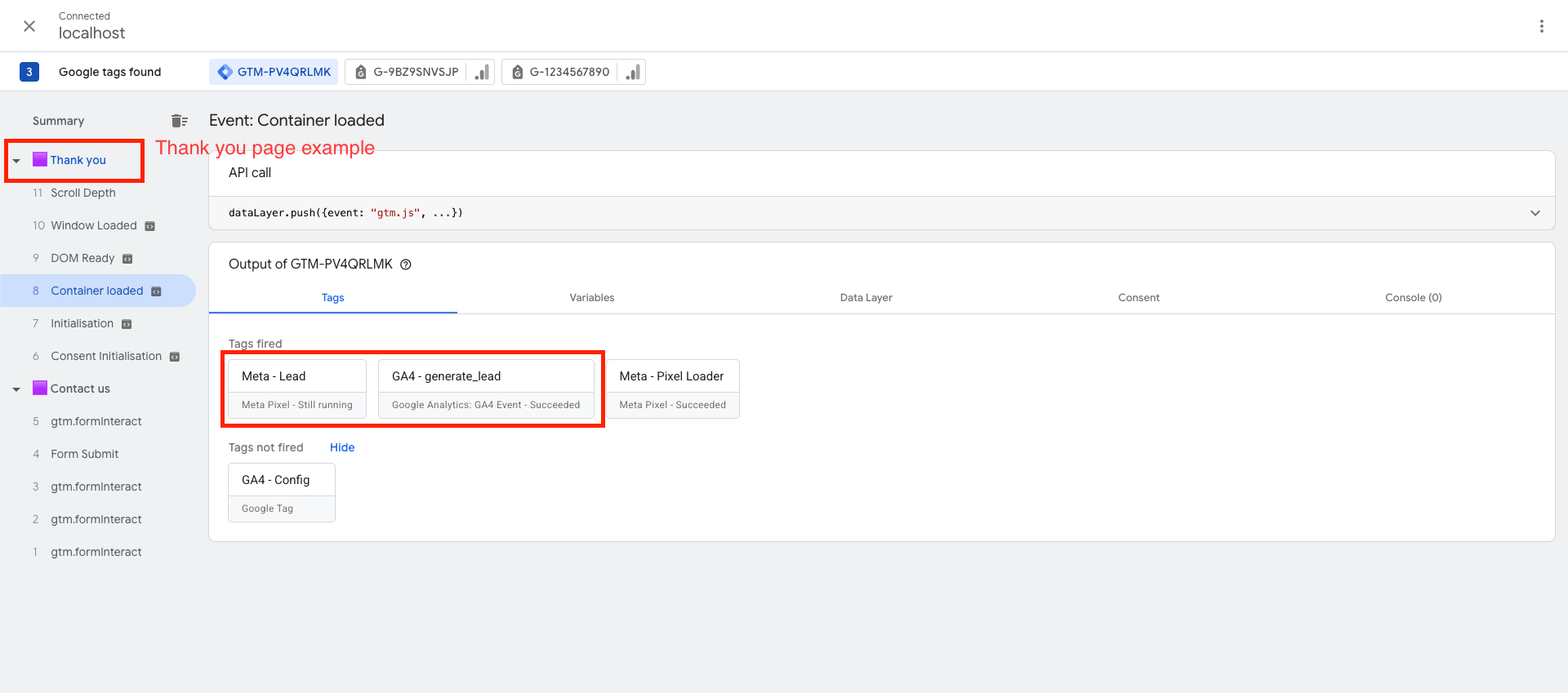Open the Data Layer tab

pyautogui.click(x=866, y=298)
